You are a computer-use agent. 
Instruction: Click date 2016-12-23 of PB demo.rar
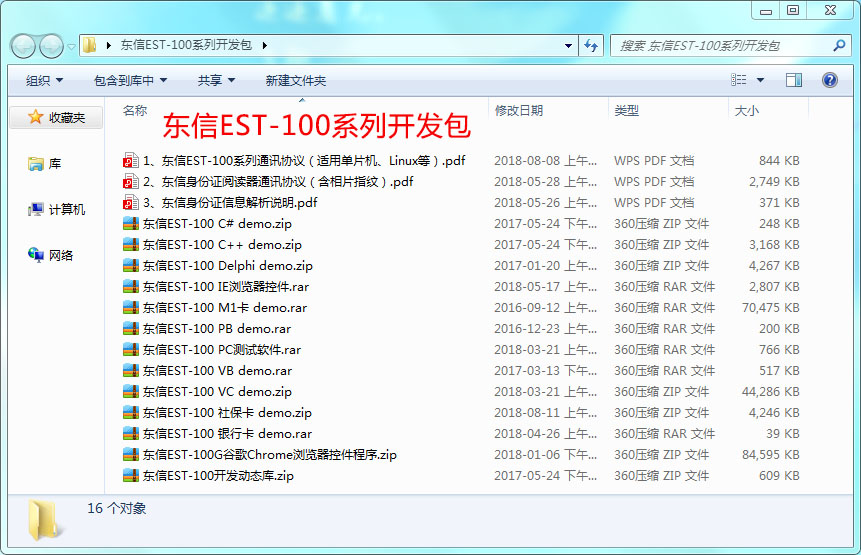click(x=545, y=328)
